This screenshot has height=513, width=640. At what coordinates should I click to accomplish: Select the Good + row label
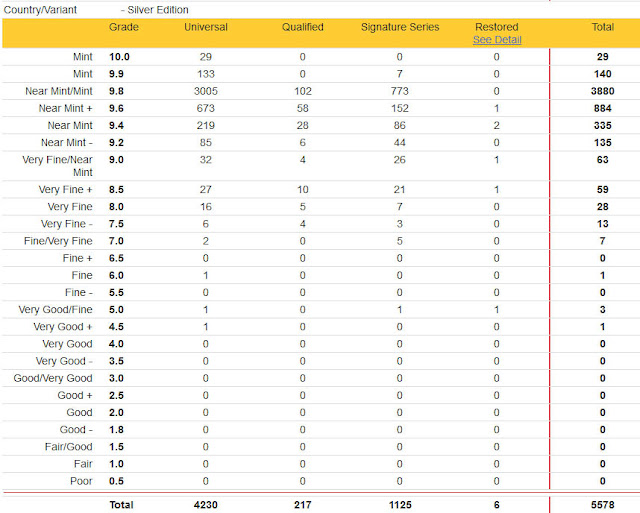click(75, 395)
